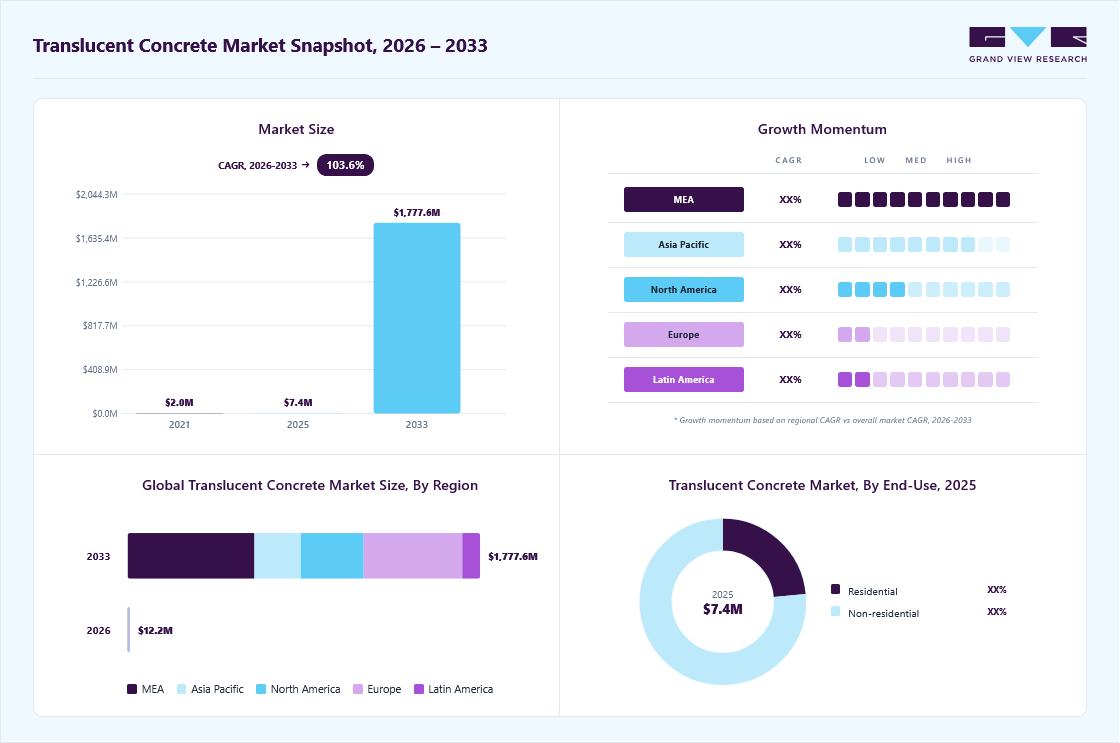Image resolution: width=1120 pixels, height=743 pixels.
Task: Click the Europe legend swatch
Action: pyautogui.click(x=358, y=689)
